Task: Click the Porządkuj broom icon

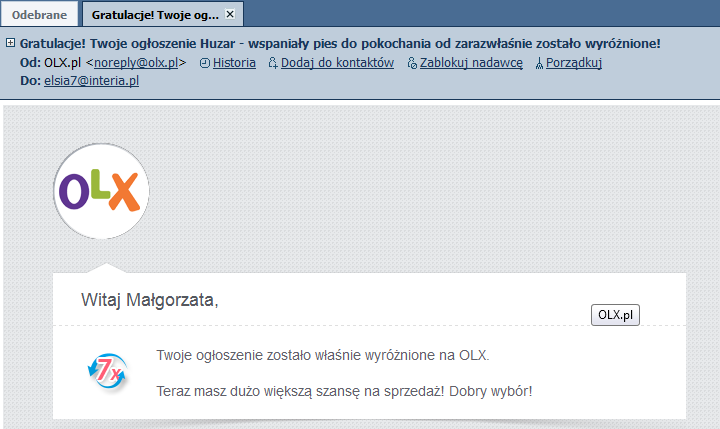Action: (539, 63)
